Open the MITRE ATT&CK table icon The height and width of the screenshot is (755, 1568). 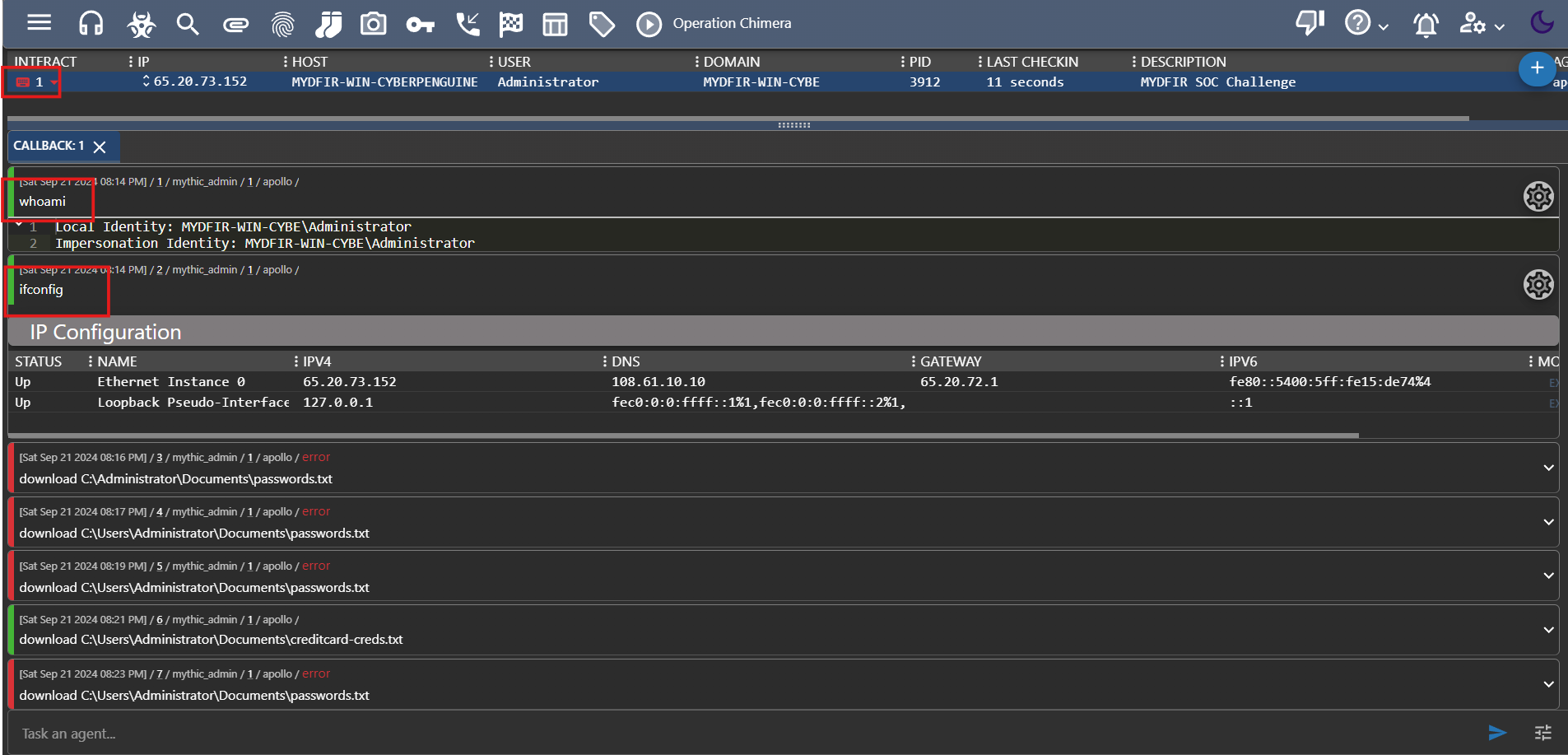(x=555, y=25)
